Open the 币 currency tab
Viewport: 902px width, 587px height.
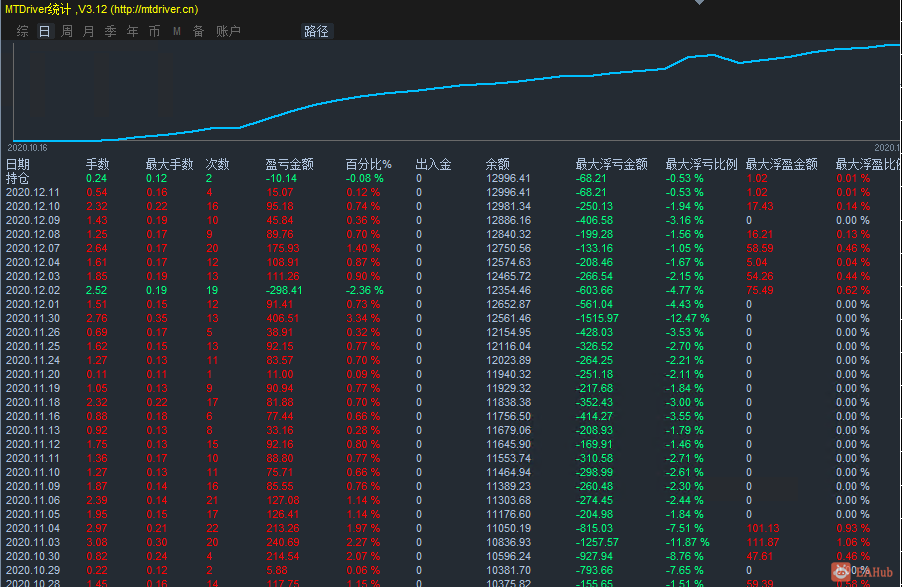154,31
